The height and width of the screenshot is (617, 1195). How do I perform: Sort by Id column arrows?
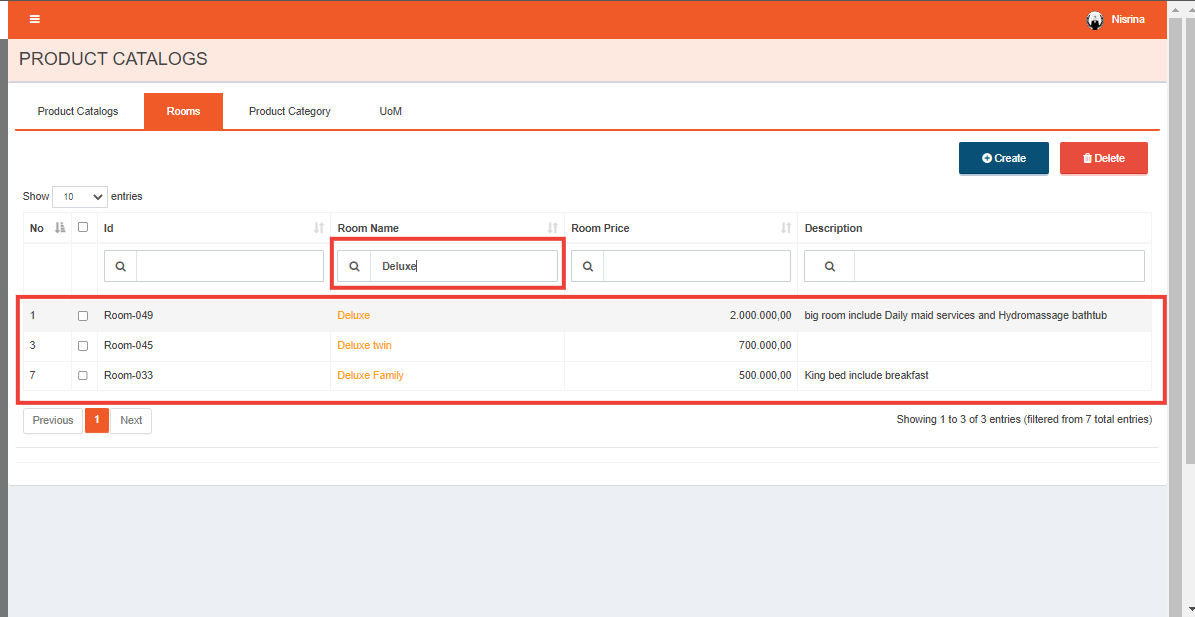(x=319, y=228)
